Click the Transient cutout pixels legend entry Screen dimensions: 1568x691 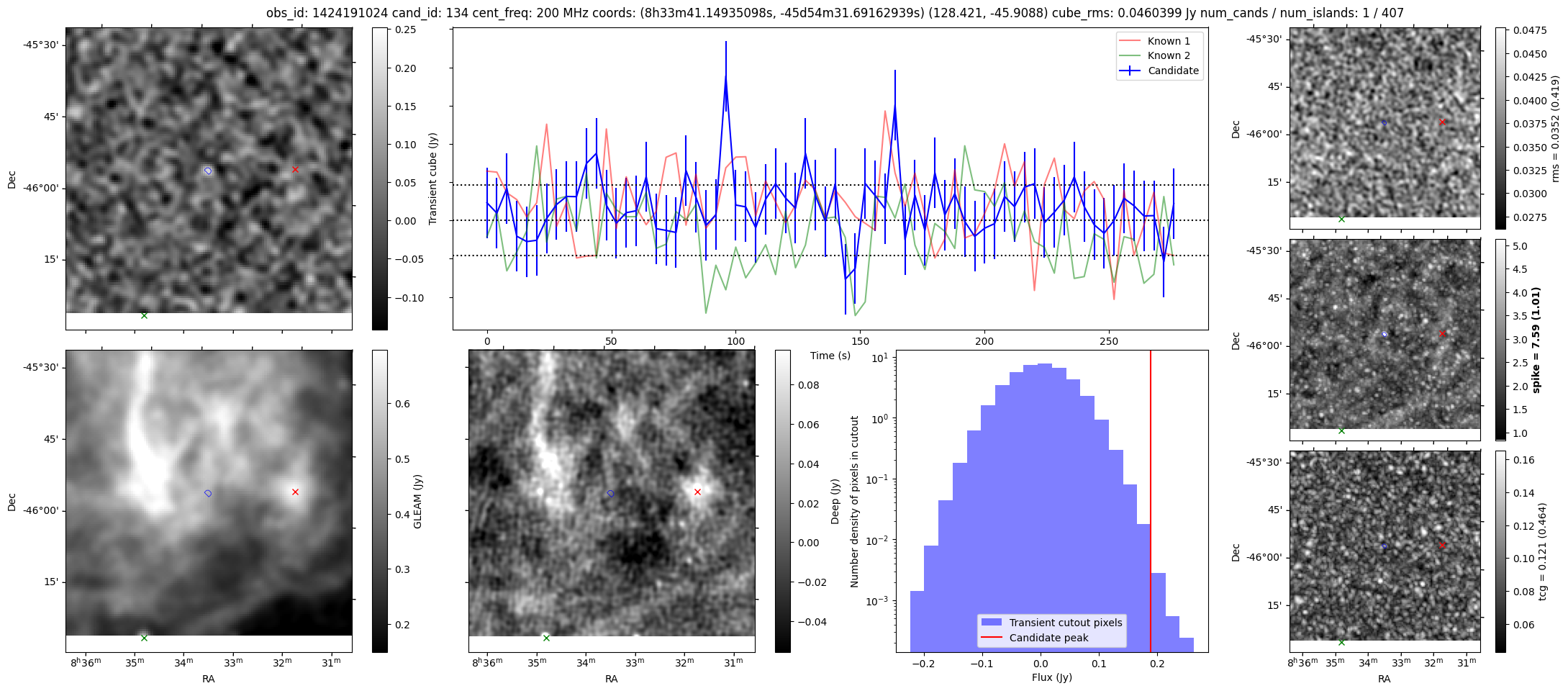click(1065, 623)
